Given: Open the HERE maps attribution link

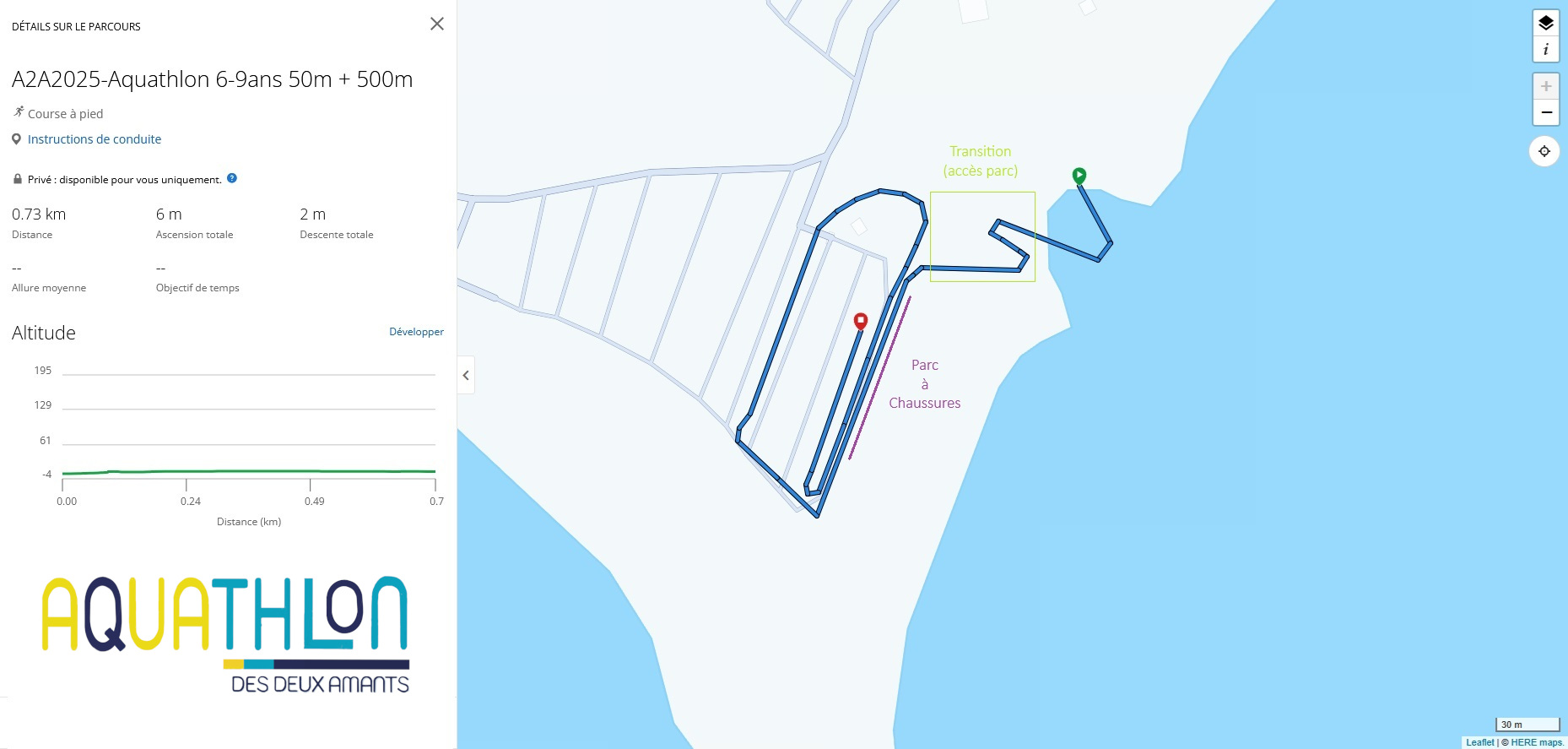Looking at the screenshot, I should [x=1537, y=742].
